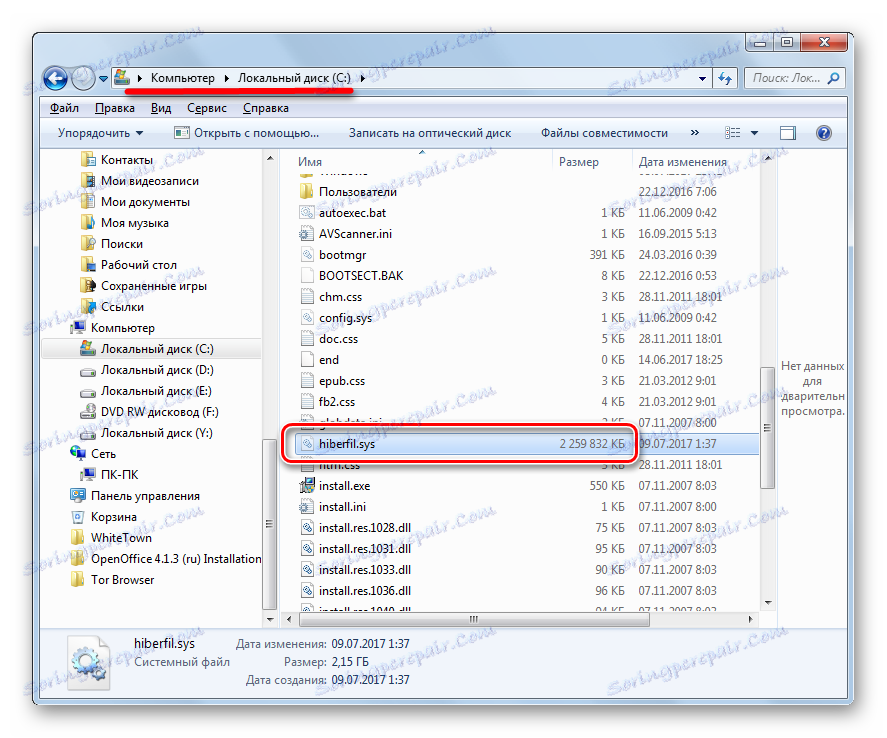Select OpenOffice 4.1.3 (ru) Installation folder
This screenshot has width=887, height=738.
coord(166,559)
